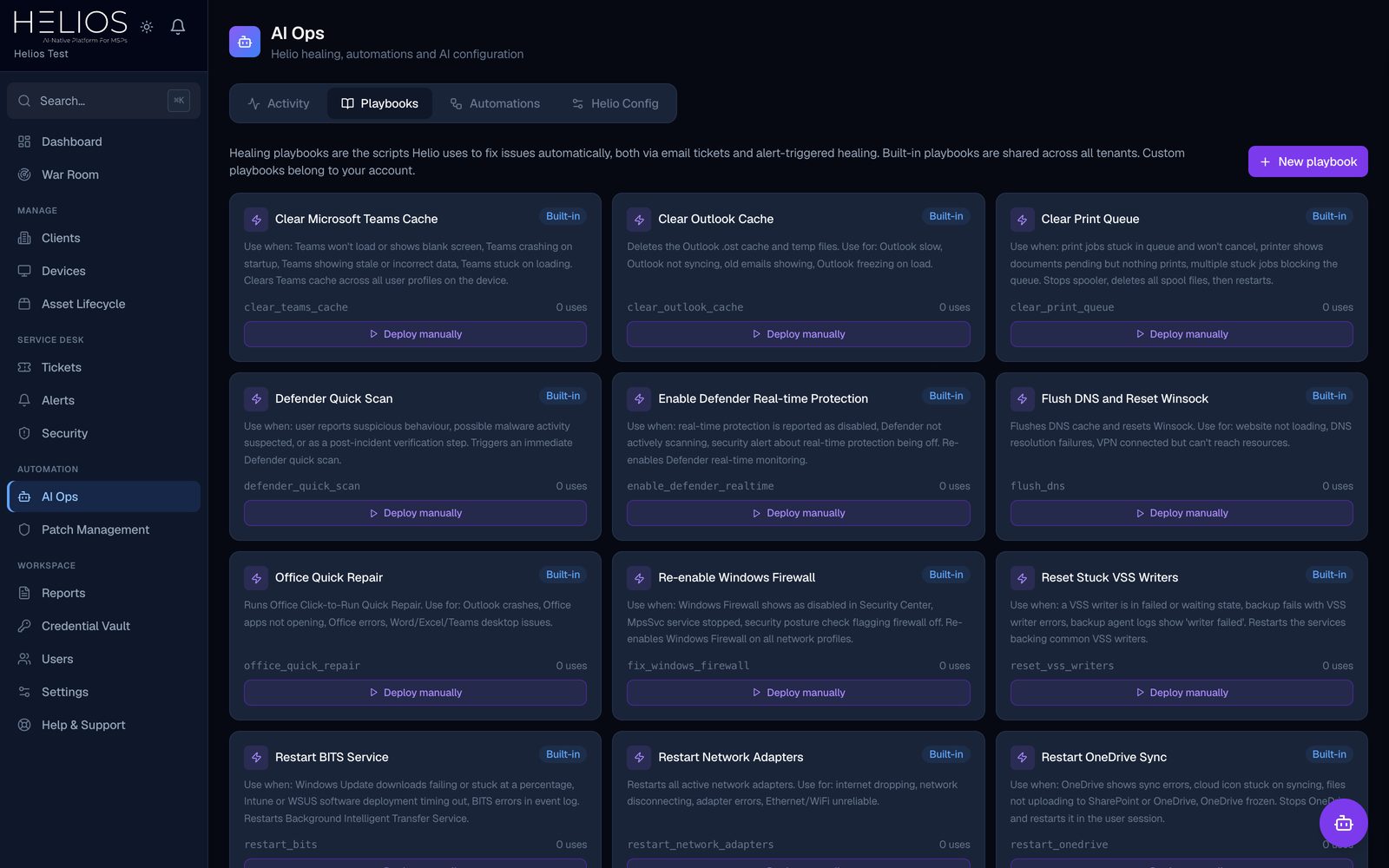Click the Tickets icon in sidebar

[24, 367]
